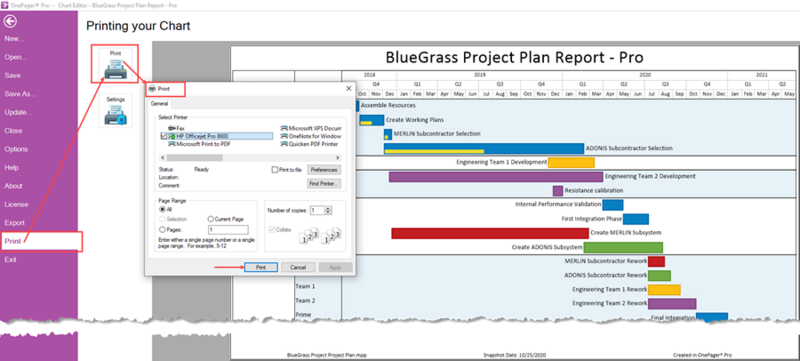
Task: Open Options from the sidebar
Action: pos(16,149)
